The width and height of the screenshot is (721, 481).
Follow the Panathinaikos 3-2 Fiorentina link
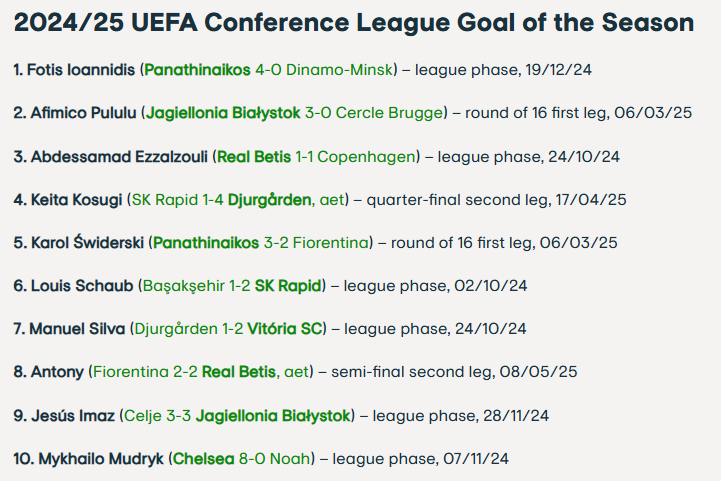click(x=261, y=243)
